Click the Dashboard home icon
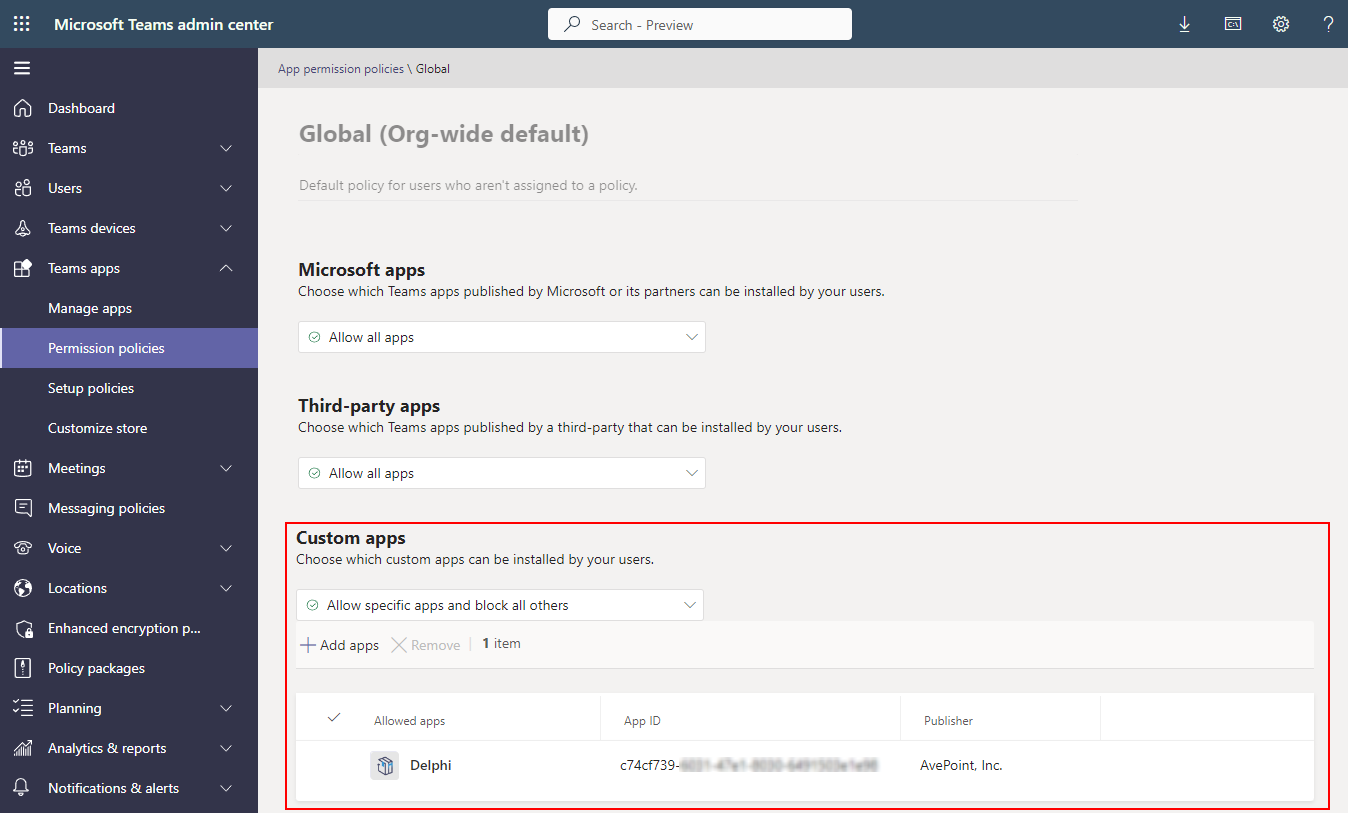This screenshot has height=813, width=1348. pos(23,108)
